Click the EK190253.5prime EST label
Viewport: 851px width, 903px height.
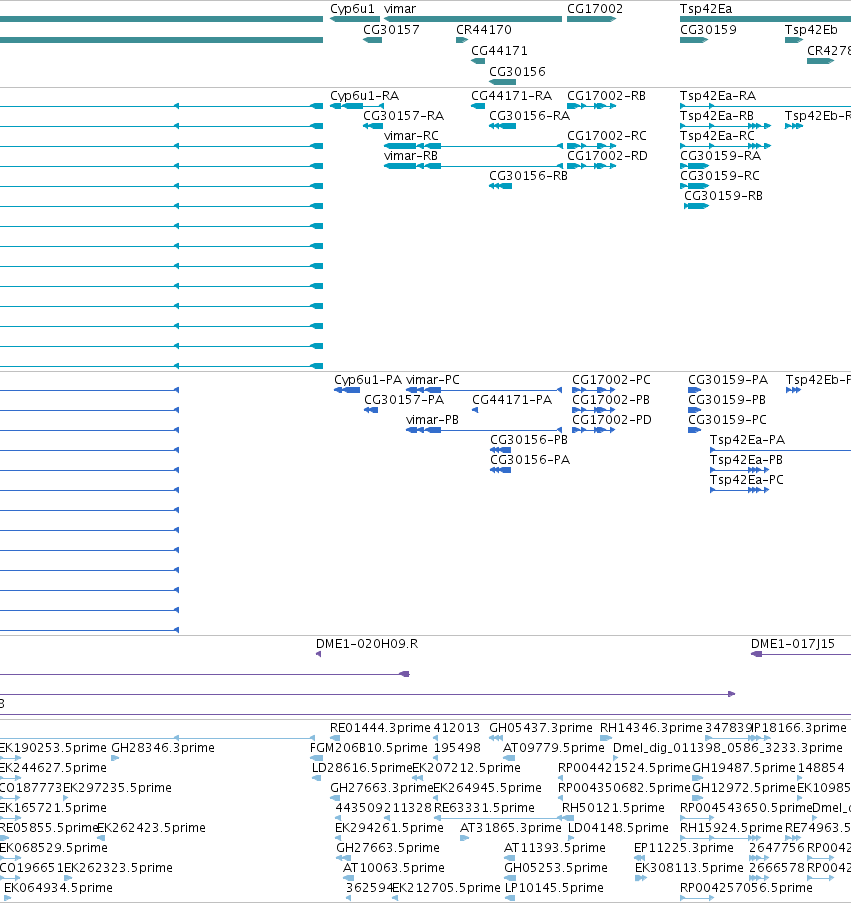tap(53, 748)
